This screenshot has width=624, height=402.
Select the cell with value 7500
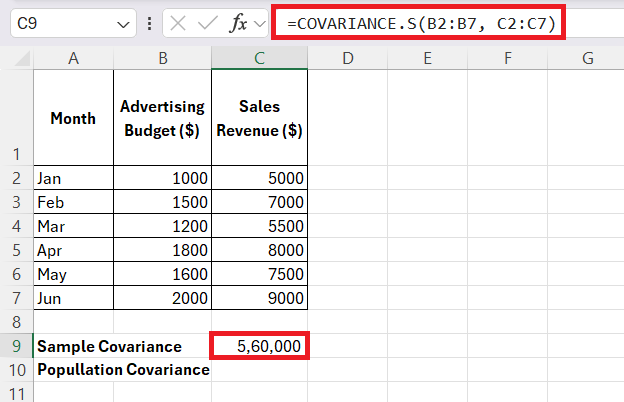pos(259,274)
